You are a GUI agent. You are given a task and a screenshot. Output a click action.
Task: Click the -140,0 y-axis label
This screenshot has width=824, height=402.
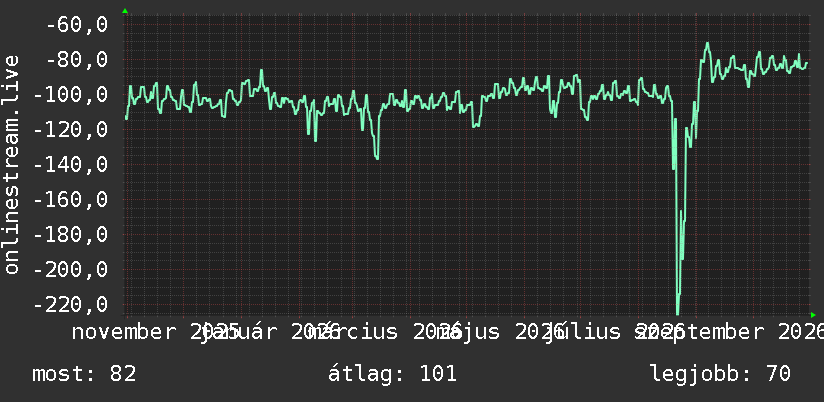[71, 164]
